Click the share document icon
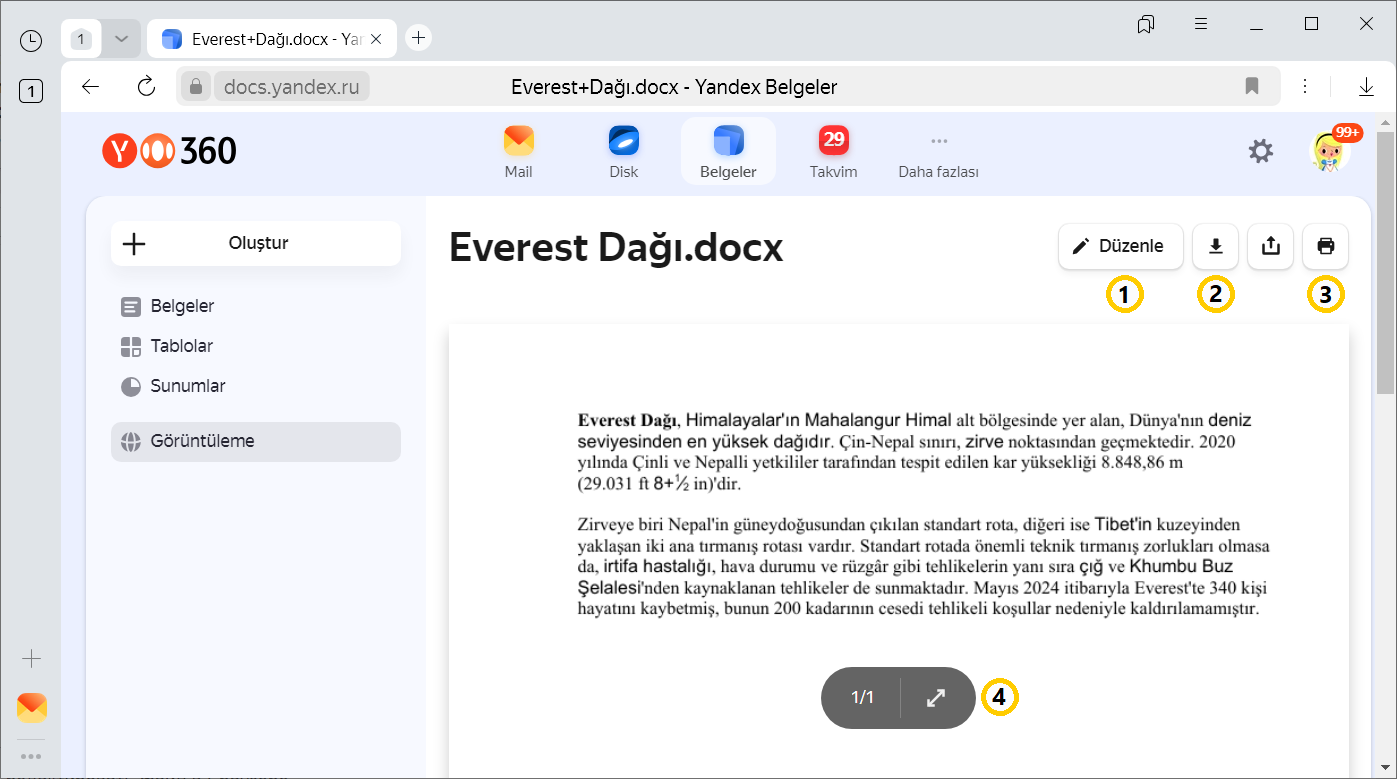This screenshot has width=1397, height=779. [x=1271, y=246]
